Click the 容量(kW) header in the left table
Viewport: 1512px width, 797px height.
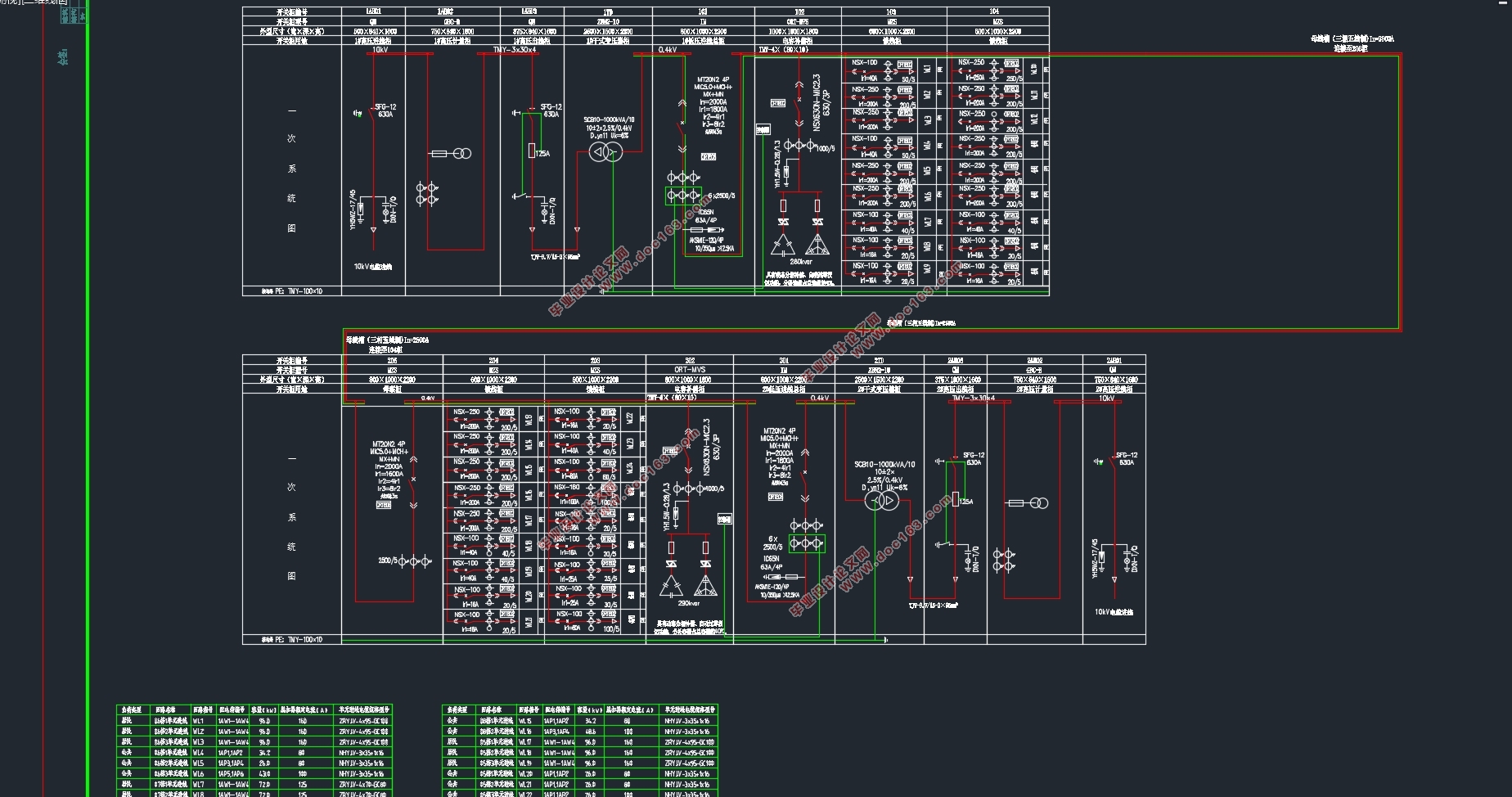pyautogui.click(x=264, y=710)
